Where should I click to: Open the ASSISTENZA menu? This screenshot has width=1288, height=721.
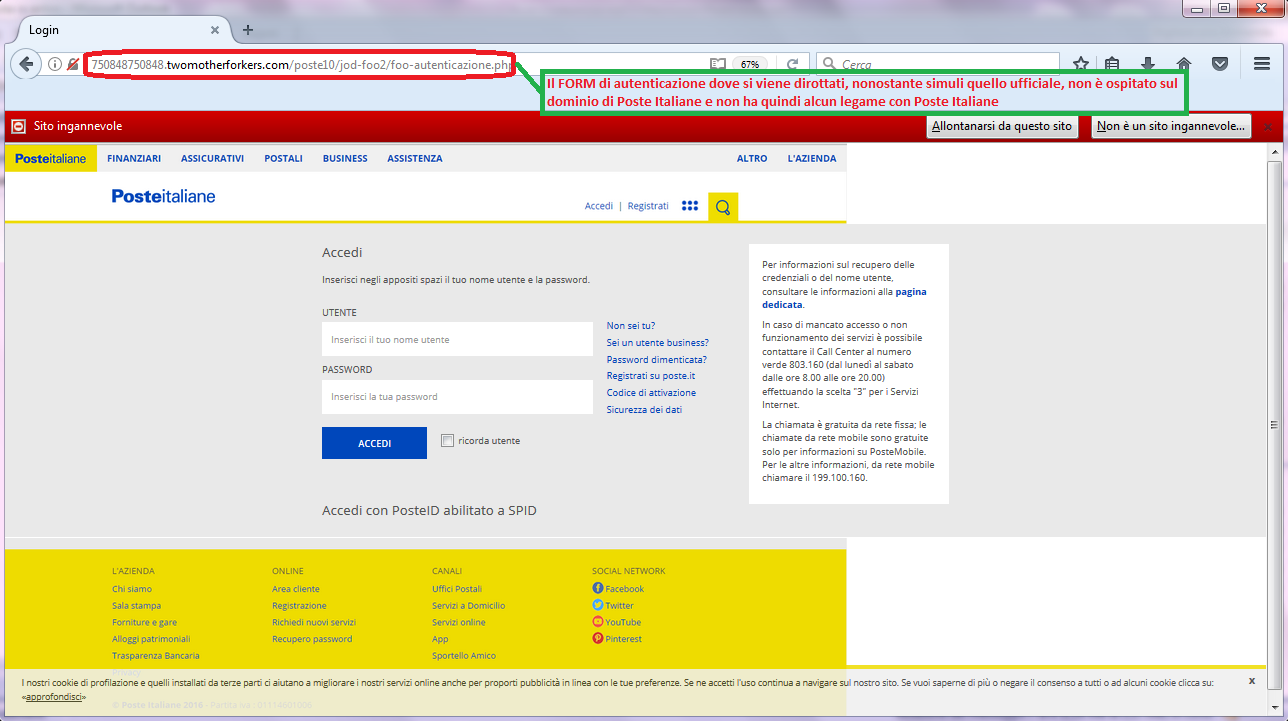(415, 158)
